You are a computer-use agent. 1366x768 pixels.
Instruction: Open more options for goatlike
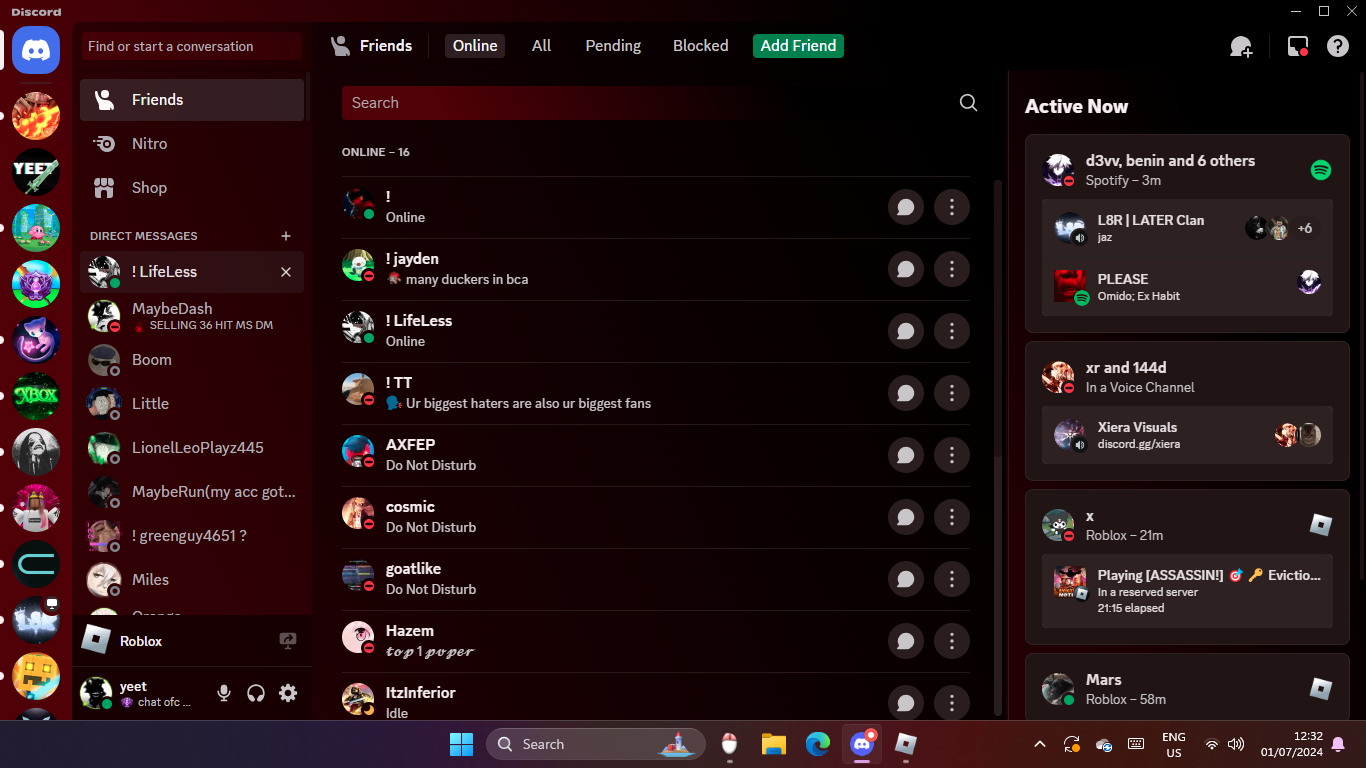[x=952, y=579]
